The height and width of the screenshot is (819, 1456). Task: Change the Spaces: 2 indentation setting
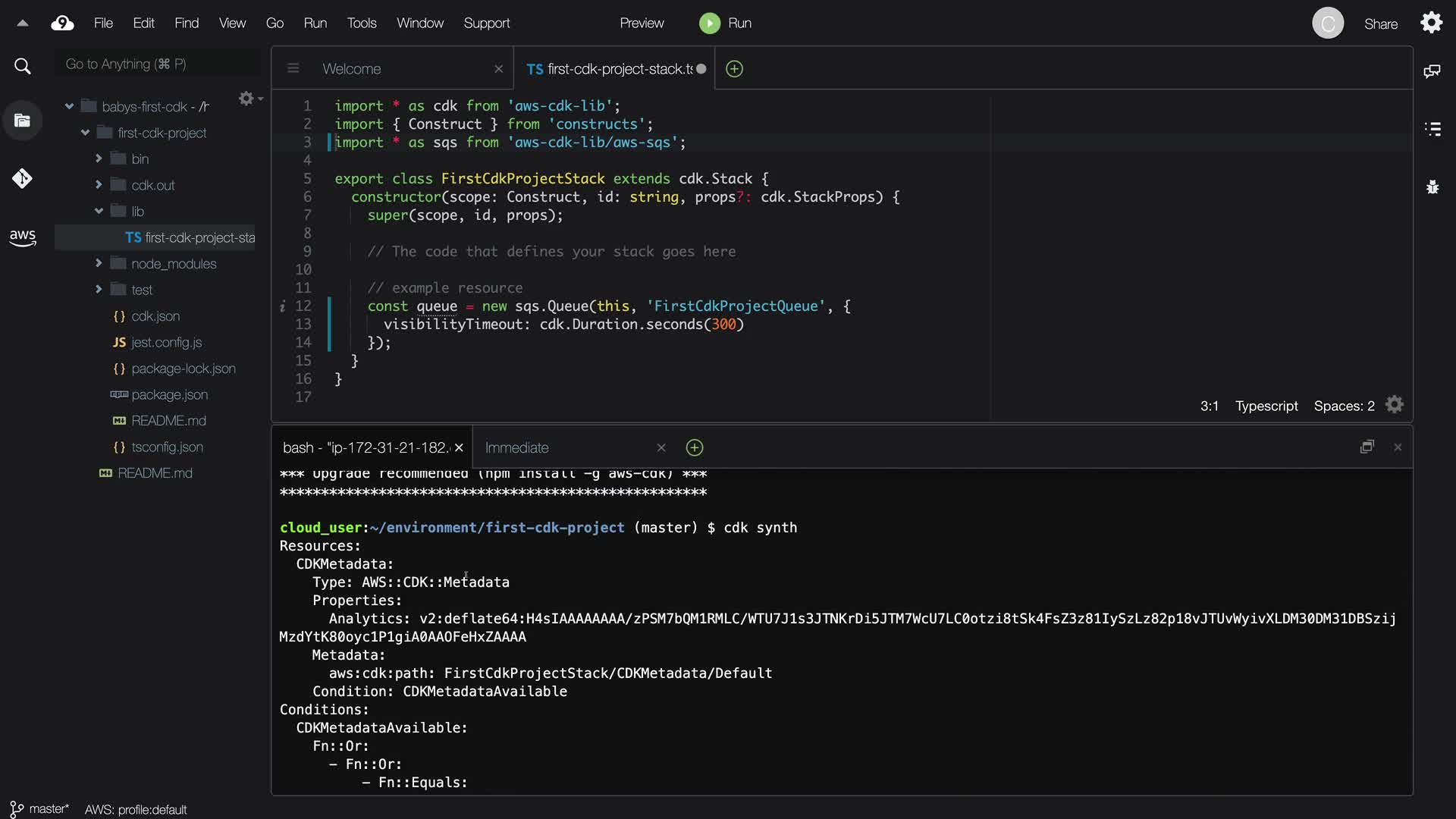(1344, 406)
